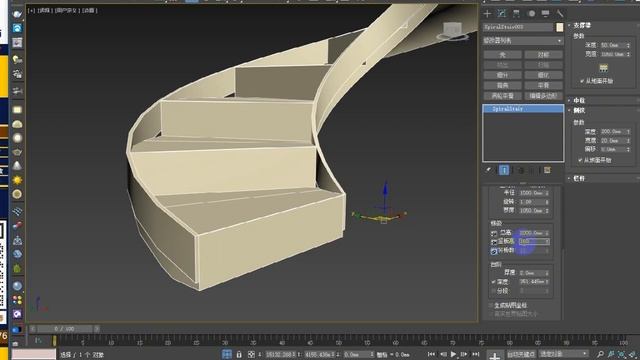The image size is (640, 360).
Task: Click the 壳 modifier button
Action: 502,55
